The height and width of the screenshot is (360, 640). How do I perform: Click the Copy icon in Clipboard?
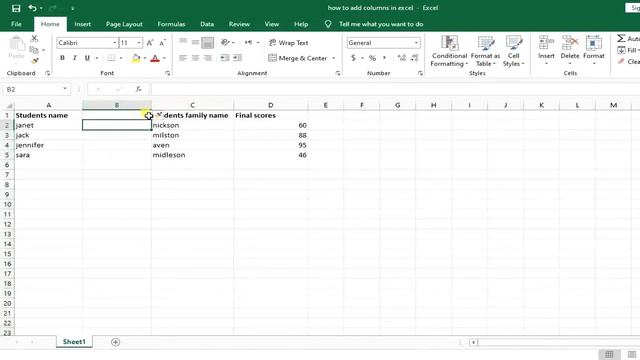(34, 50)
